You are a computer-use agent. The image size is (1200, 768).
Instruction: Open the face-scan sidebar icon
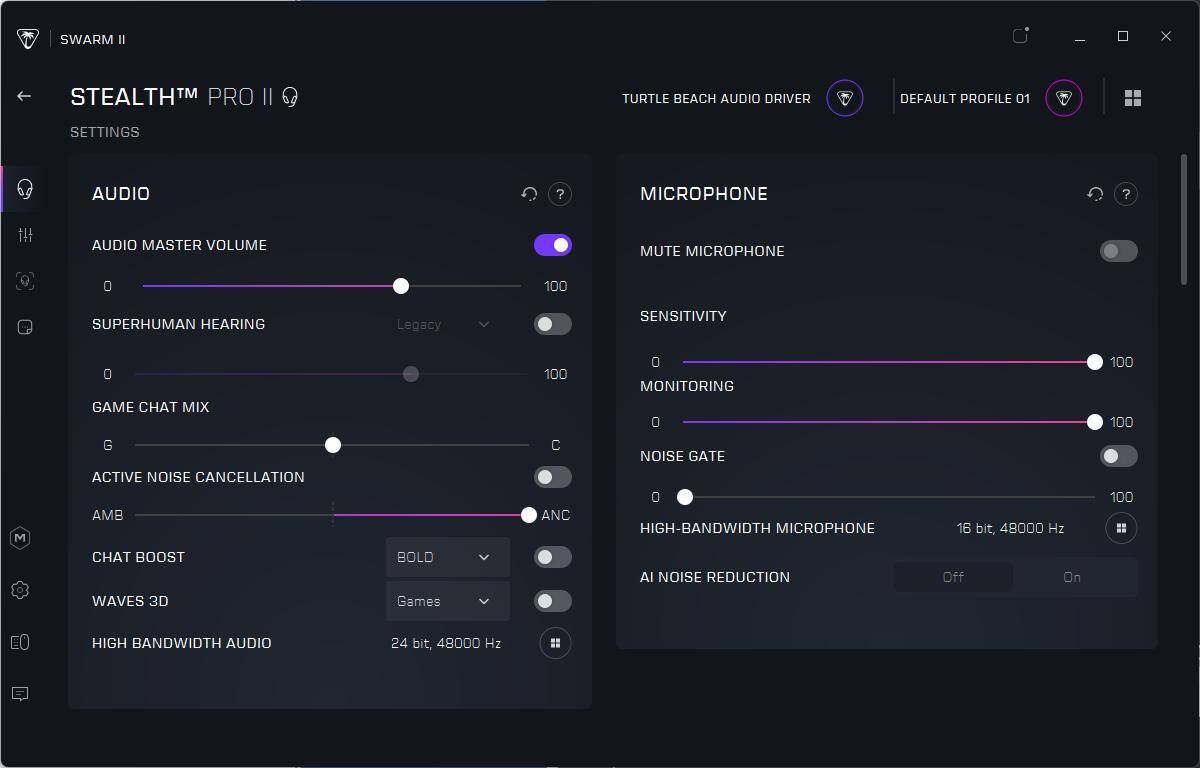point(25,281)
